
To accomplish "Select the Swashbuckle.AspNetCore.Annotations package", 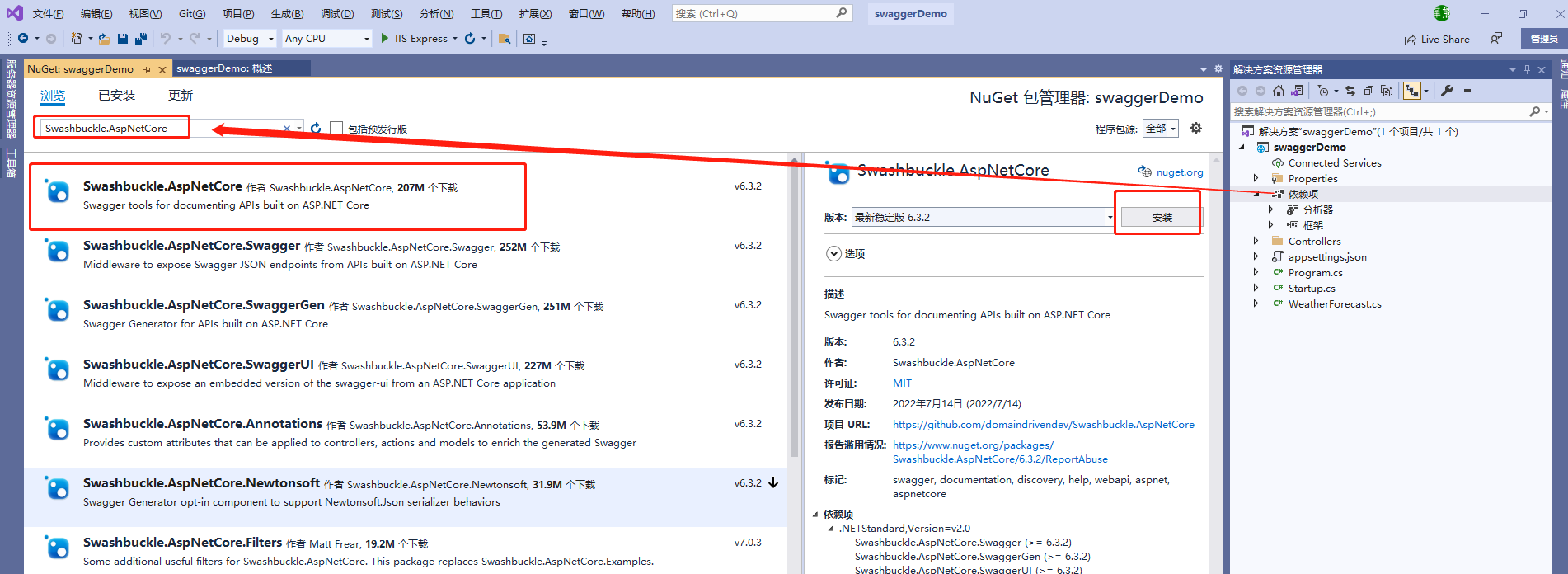I will [404, 432].
